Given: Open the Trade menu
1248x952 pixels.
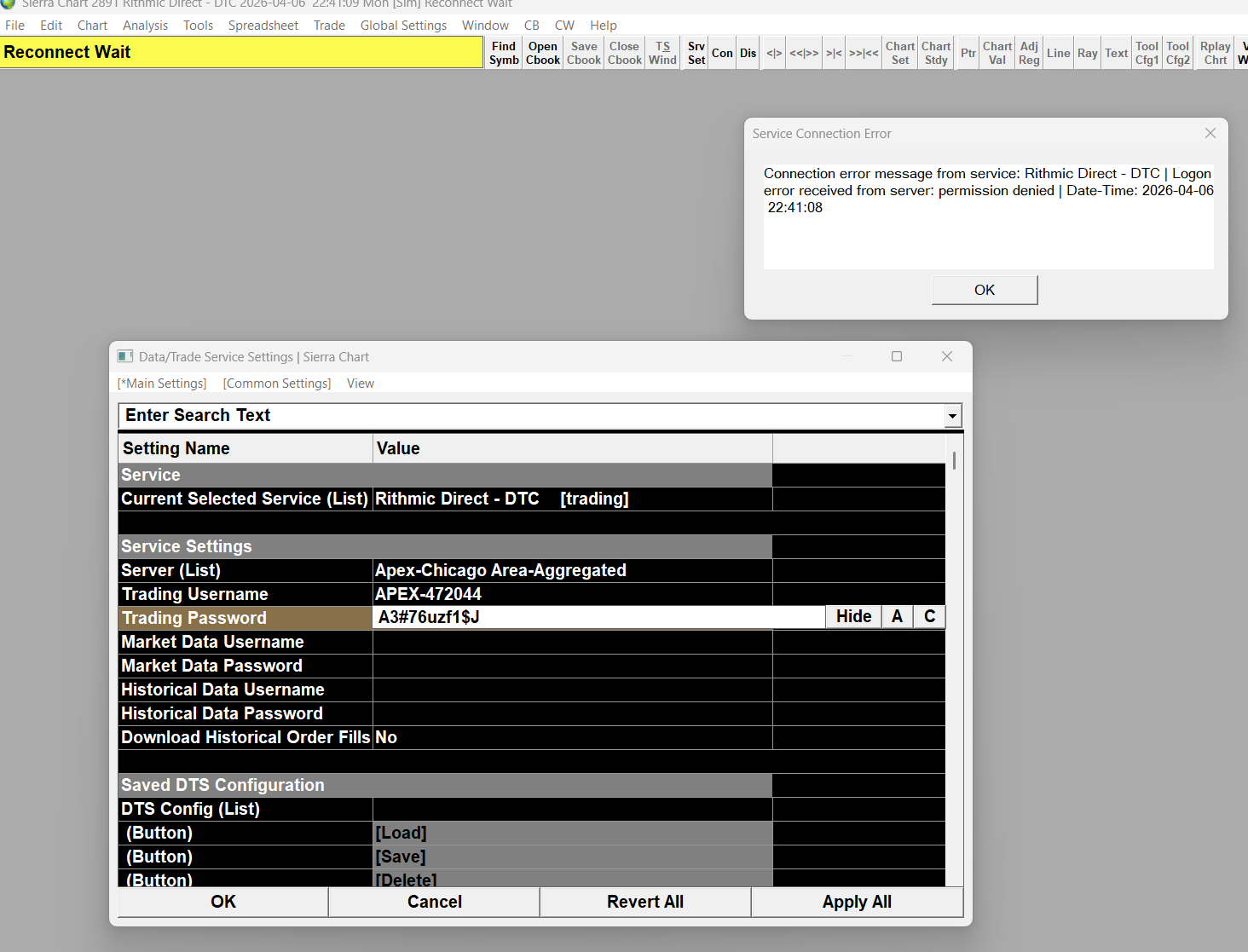Looking at the screenshot, I should (x=329, y=26).
